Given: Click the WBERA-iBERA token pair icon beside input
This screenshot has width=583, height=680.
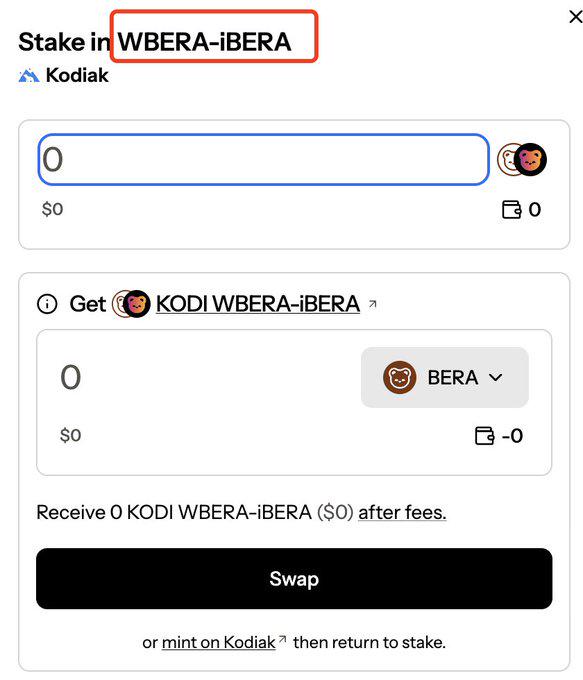Looking at the screenshot, I should click(522, 160).
